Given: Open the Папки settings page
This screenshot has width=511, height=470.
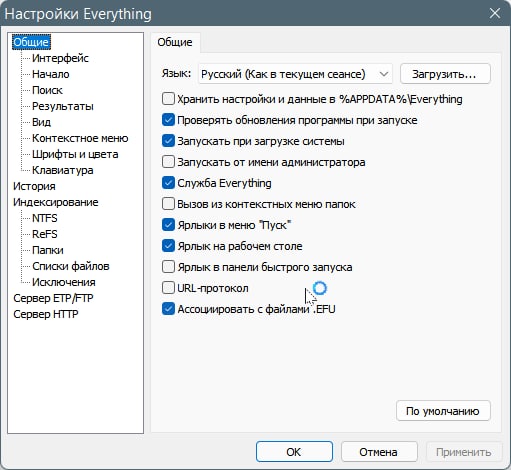Looking at the screenshot, I should (x=48, y=250).
